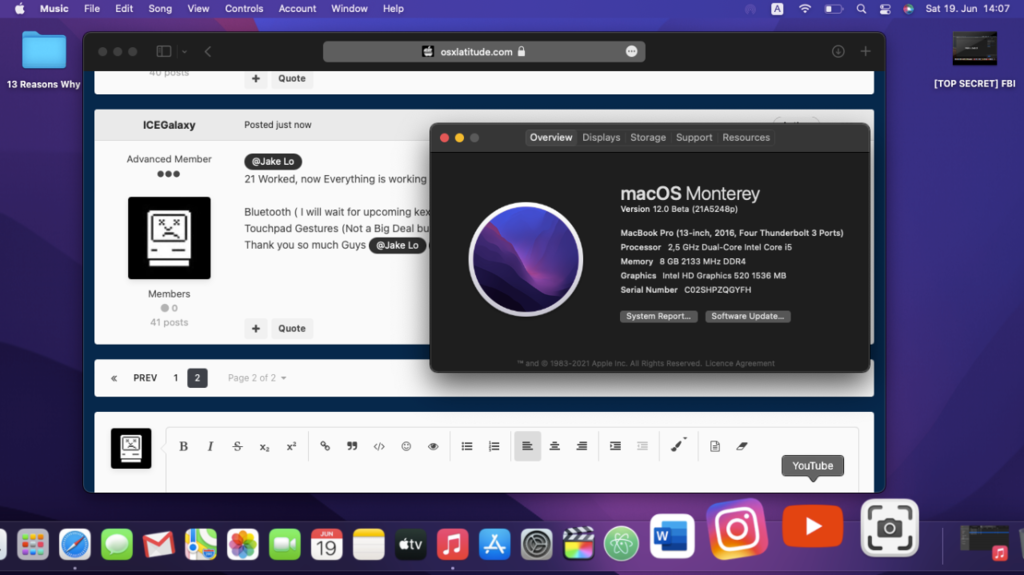Toggle Safari's sidebar button
This screenshot has height=575, width=1024.
coord(164,51)
